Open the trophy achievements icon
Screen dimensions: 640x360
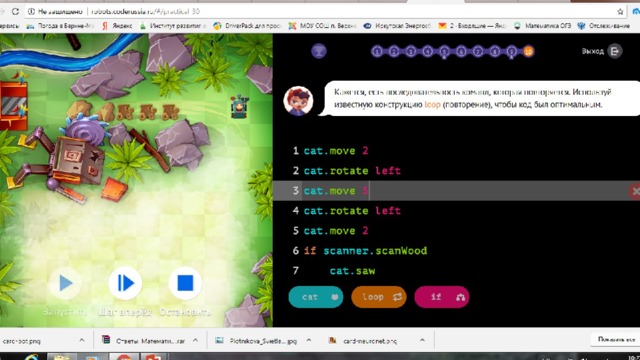pyautogui.click(x=319, y=51)
